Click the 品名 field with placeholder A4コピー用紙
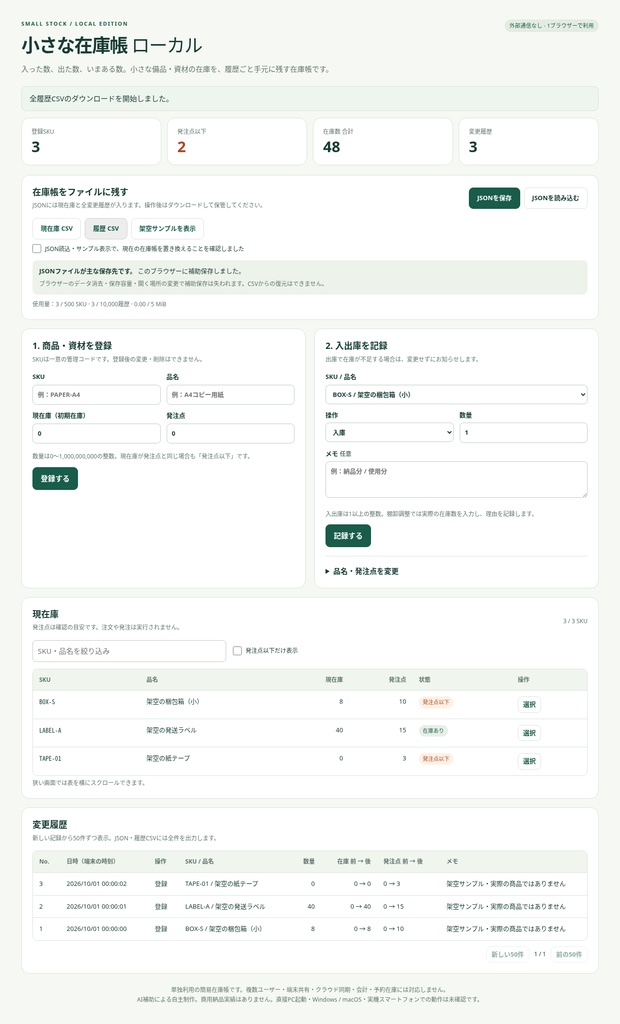 click(x=230, y=394)
